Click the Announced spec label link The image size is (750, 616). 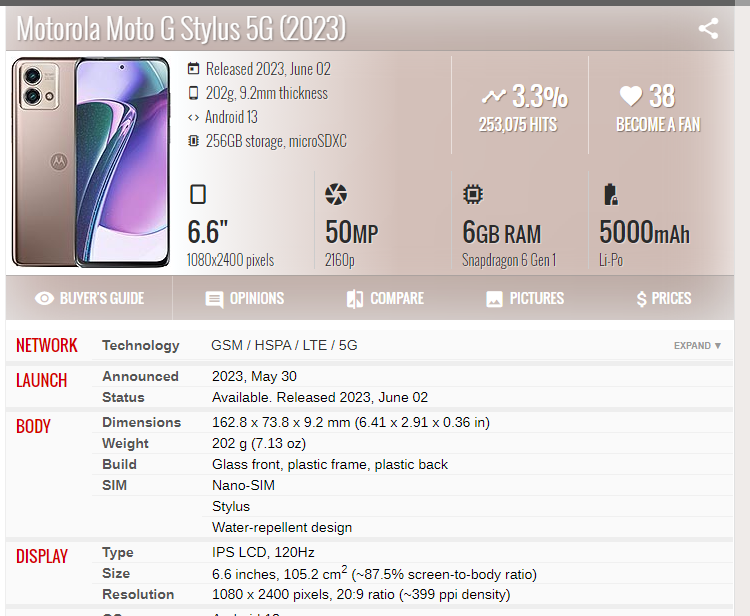[x=140, y=376]
